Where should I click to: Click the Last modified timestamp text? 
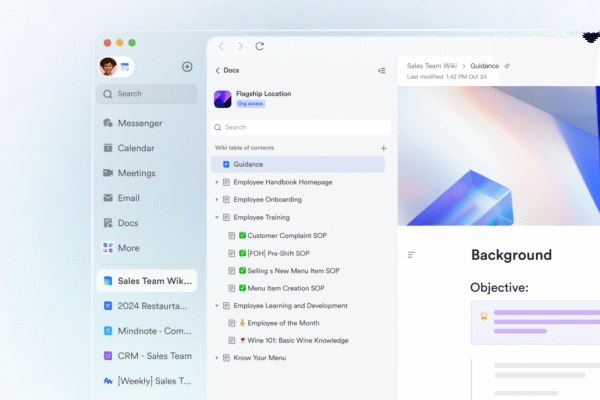[447, 77]
